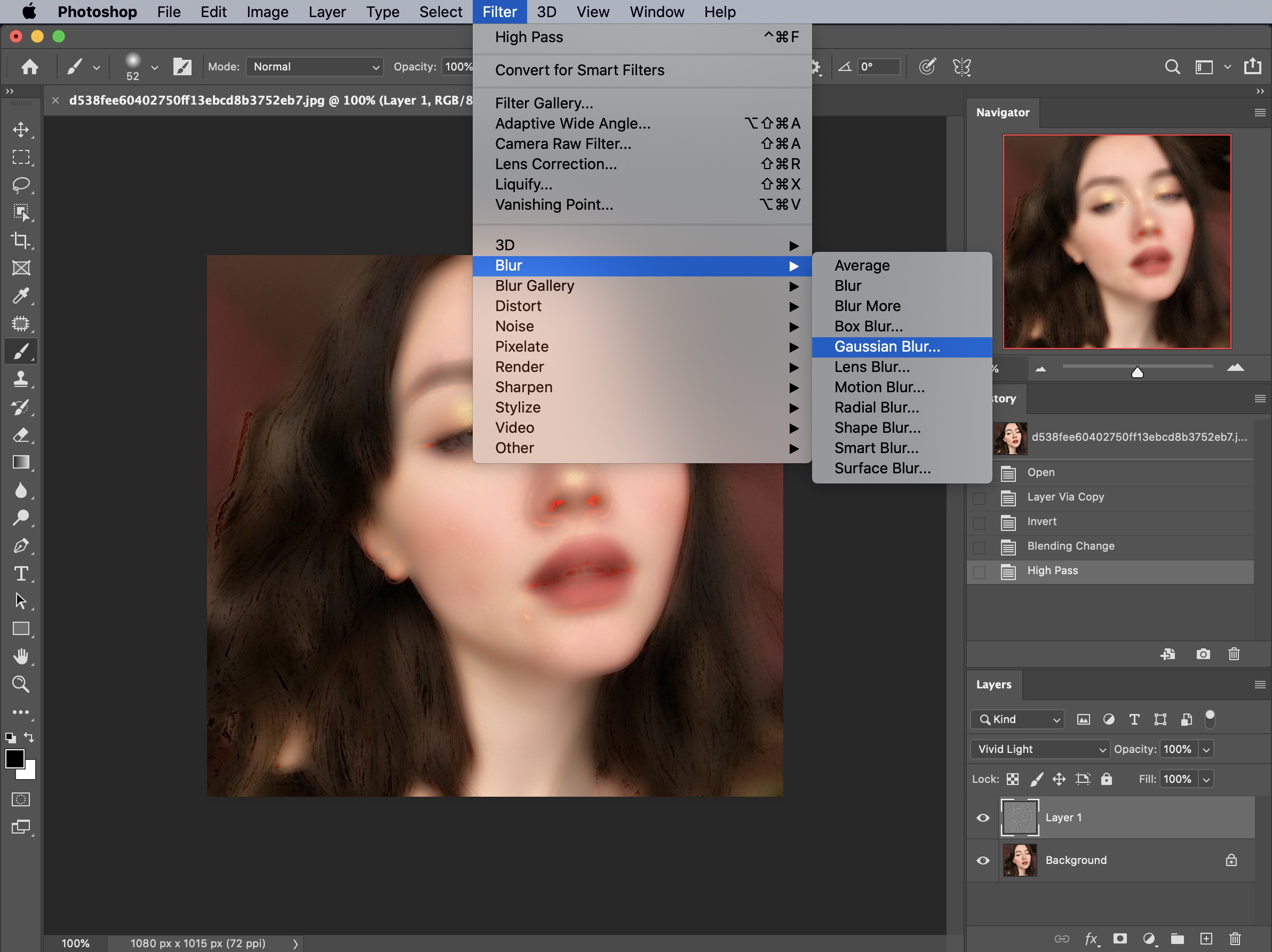Screen dimensions: 1272x952
Task: Select the Rectangle shape tool
Action: coord(21,629)
